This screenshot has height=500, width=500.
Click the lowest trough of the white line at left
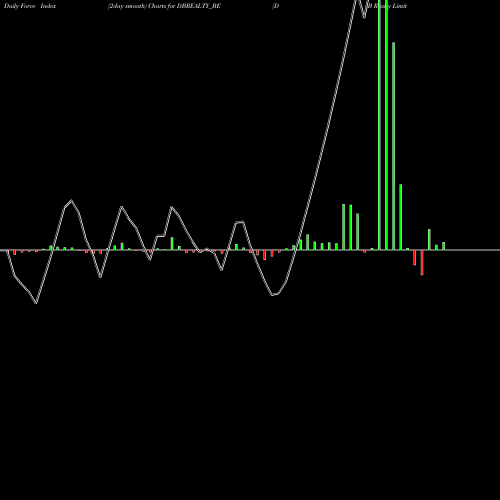[x=36, y=302]
